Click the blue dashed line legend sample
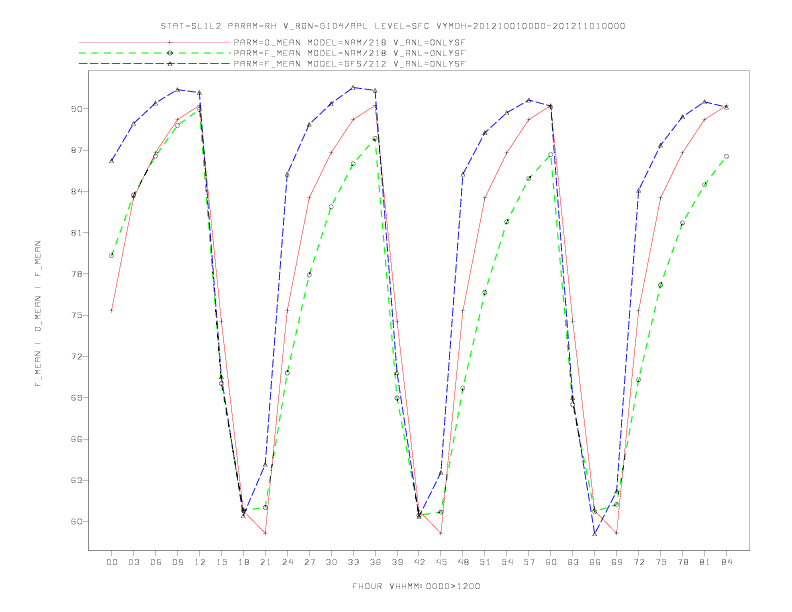The image size is (792, 612). [x=155, y=64]
